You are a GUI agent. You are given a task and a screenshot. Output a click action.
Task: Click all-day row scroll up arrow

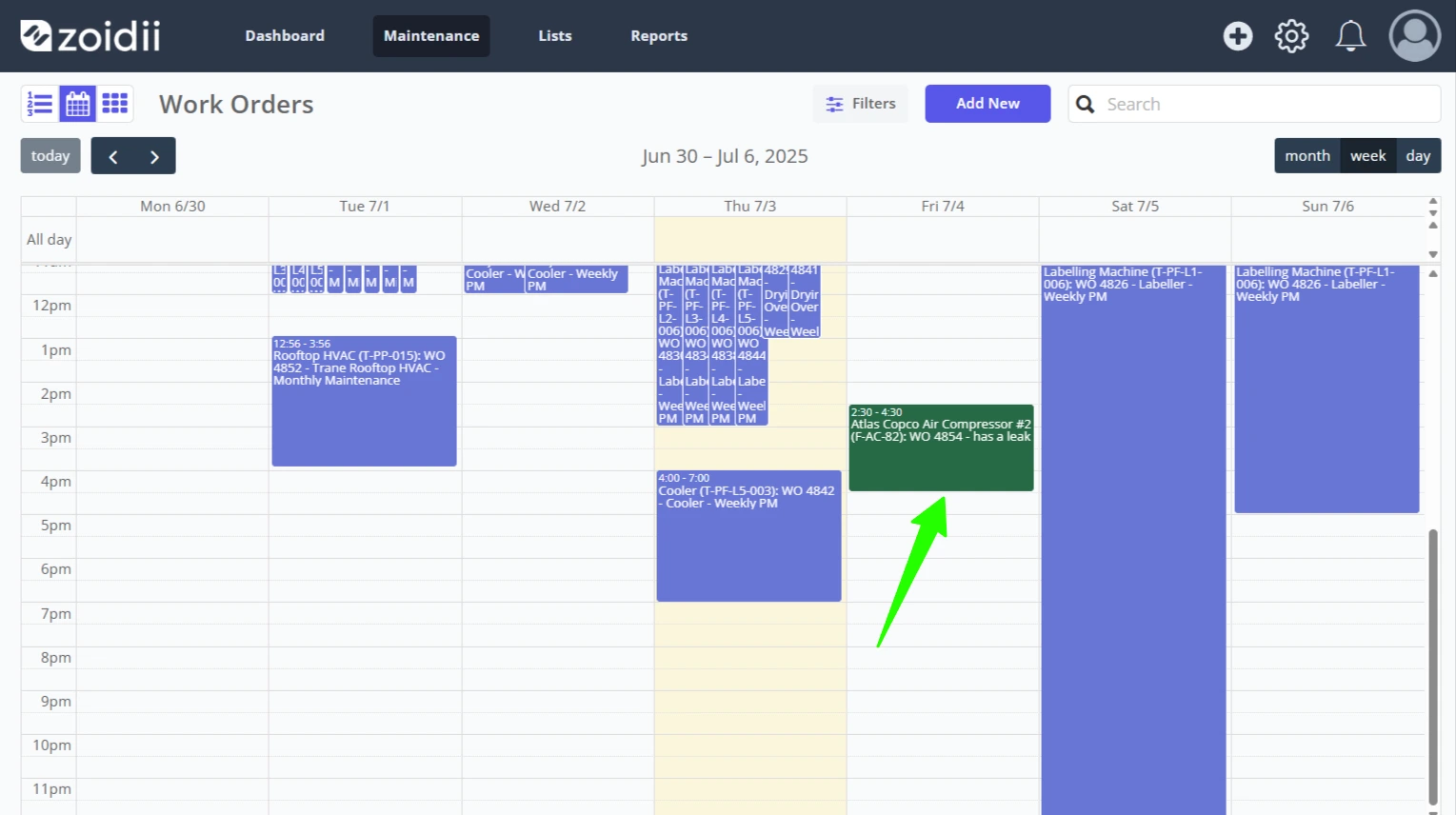1433,226
